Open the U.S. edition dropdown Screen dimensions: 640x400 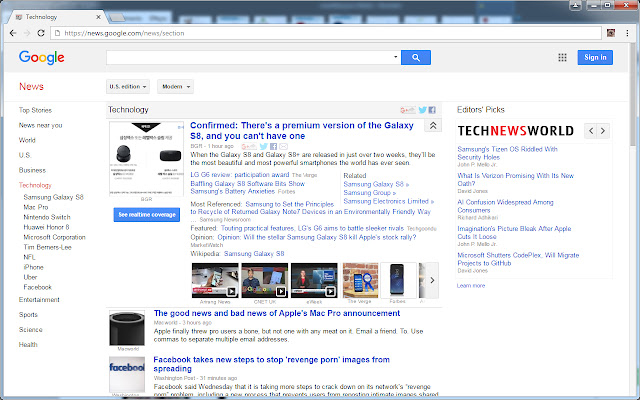point(128,86)
